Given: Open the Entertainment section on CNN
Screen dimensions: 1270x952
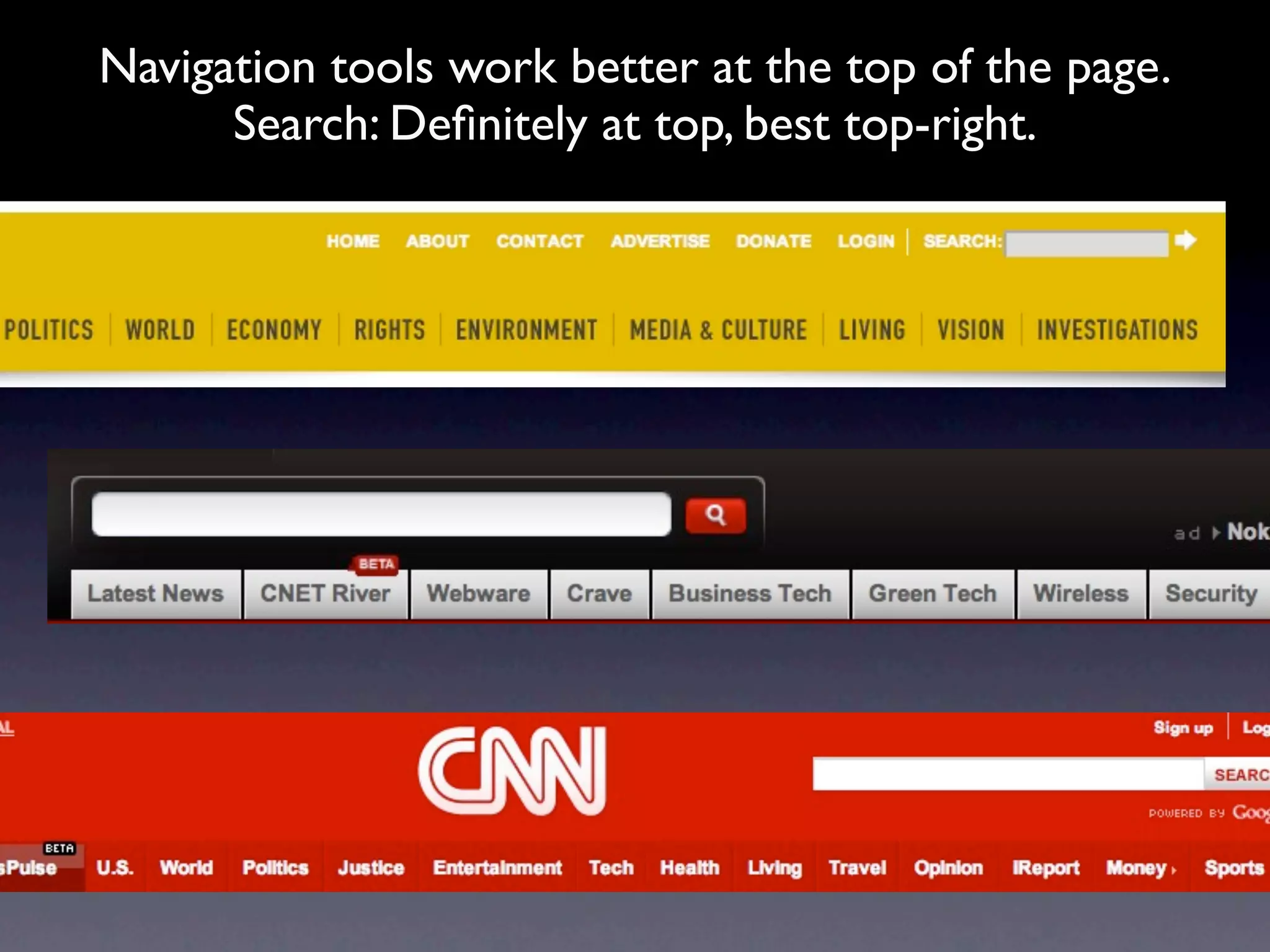Looking at the screenshot, I should coord(497,868).
